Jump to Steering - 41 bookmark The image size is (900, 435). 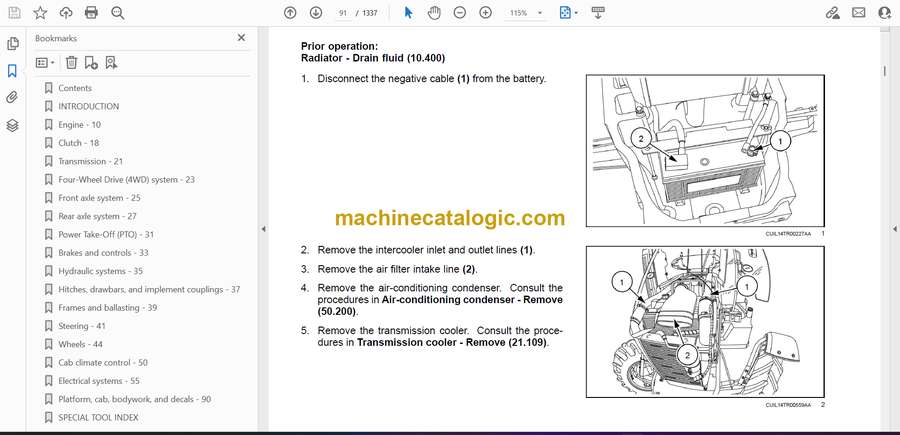82,326
